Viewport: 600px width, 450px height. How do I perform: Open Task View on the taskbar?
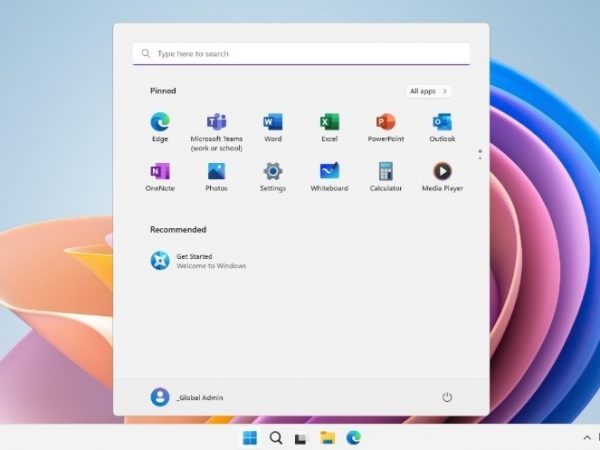click(x=301, y=439)
